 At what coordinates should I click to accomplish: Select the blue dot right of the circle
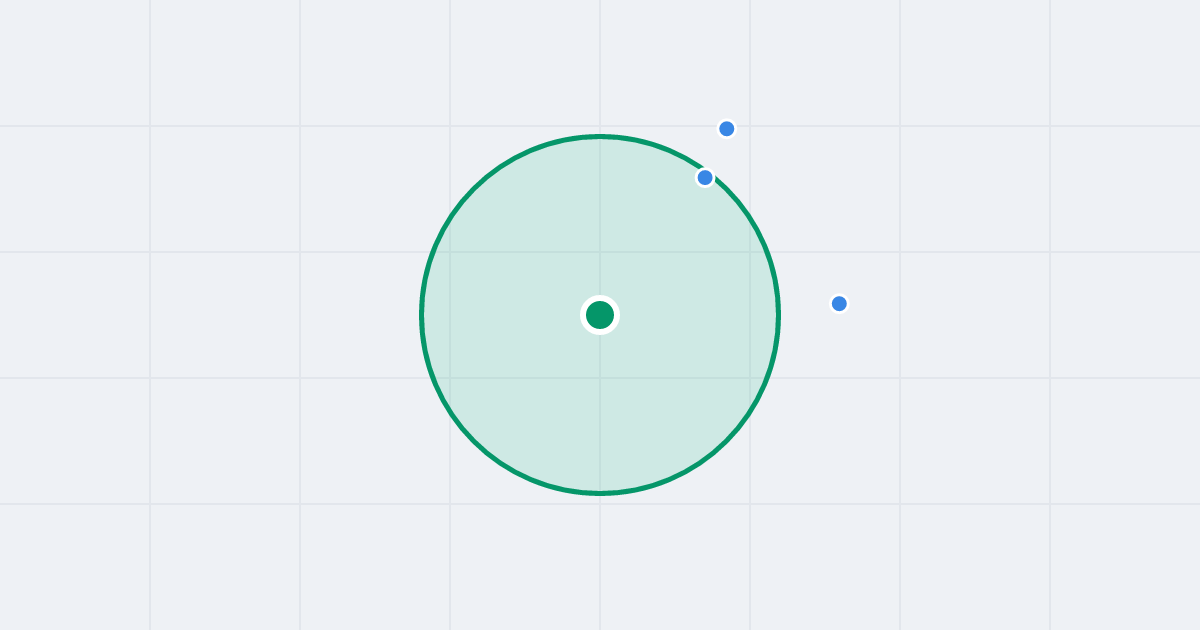pyautogui.click(x=839, y=304)
